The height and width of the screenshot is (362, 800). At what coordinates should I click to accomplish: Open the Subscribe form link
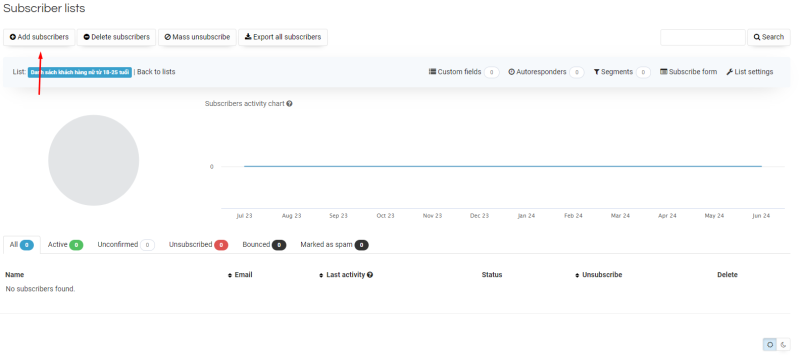[x=688, y=72]
